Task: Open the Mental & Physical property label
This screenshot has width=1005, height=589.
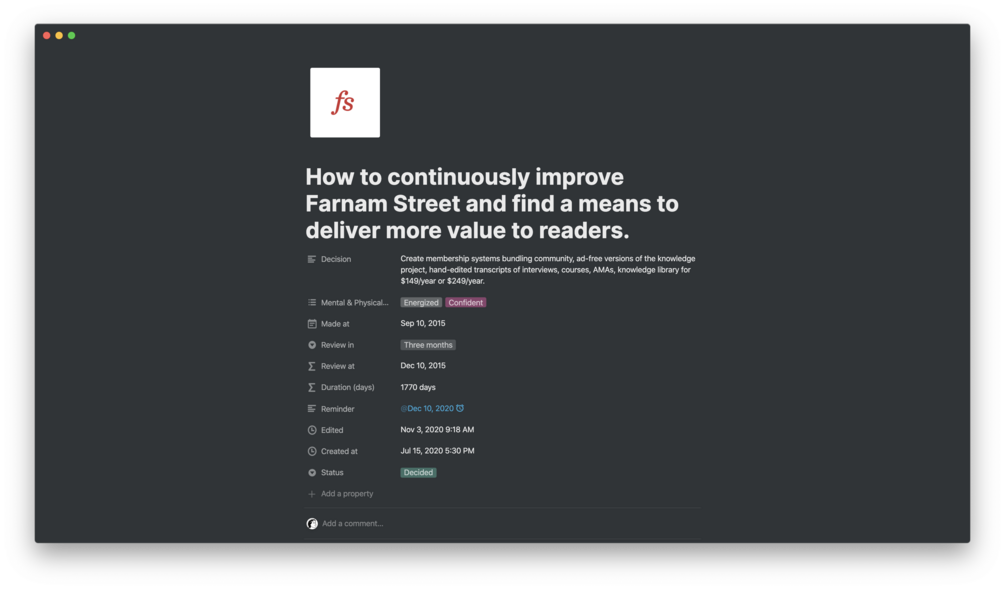Action: click(x=354, y=303)
